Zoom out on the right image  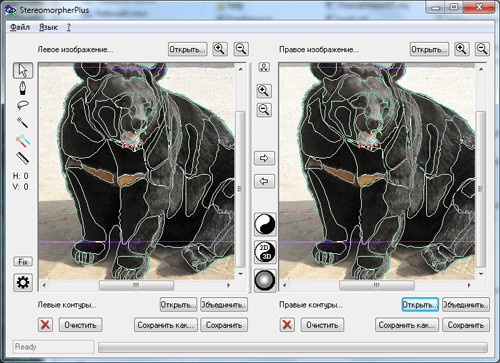pyautogui.click(x=482, y=49)
